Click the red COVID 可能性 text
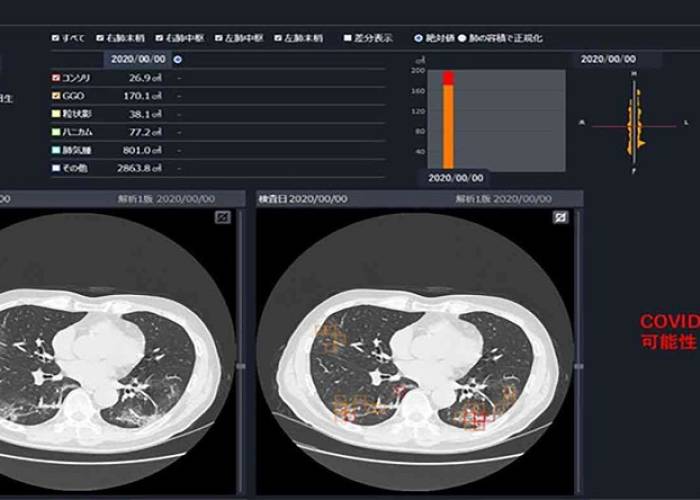Viewport: 700px width, 500px height. click(670, 331)
